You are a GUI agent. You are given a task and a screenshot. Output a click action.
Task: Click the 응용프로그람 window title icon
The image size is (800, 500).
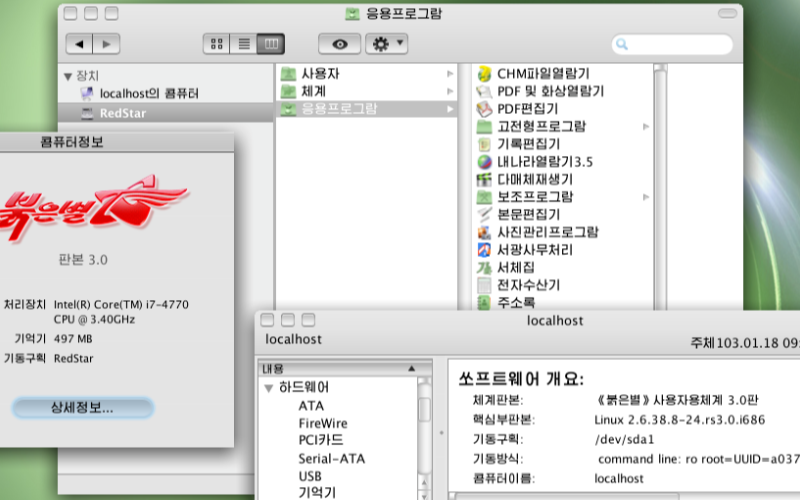pos(352,13)
